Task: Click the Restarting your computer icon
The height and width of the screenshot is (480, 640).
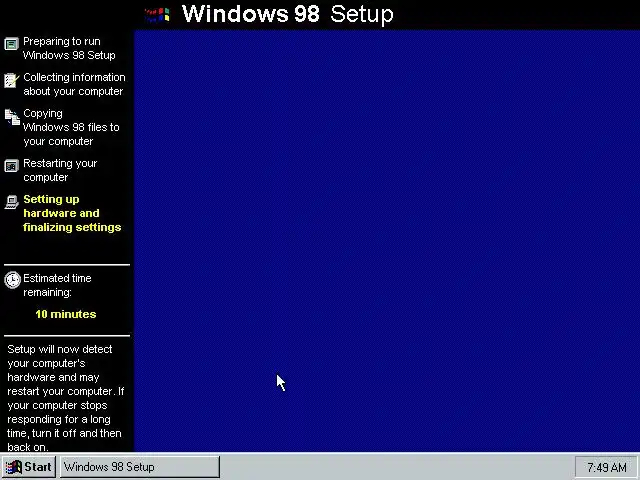Action: [11, 166]
